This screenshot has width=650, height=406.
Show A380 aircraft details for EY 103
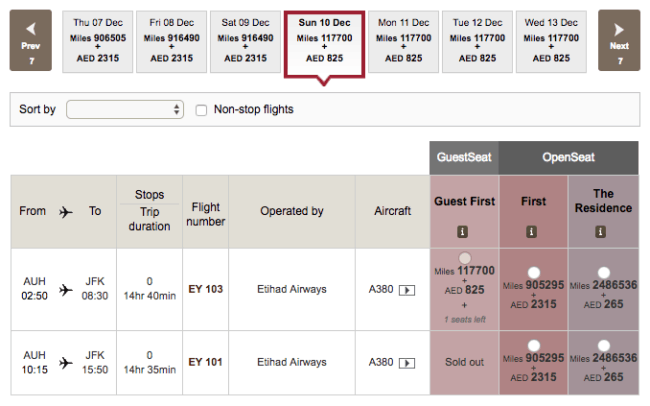coord(407,290)
